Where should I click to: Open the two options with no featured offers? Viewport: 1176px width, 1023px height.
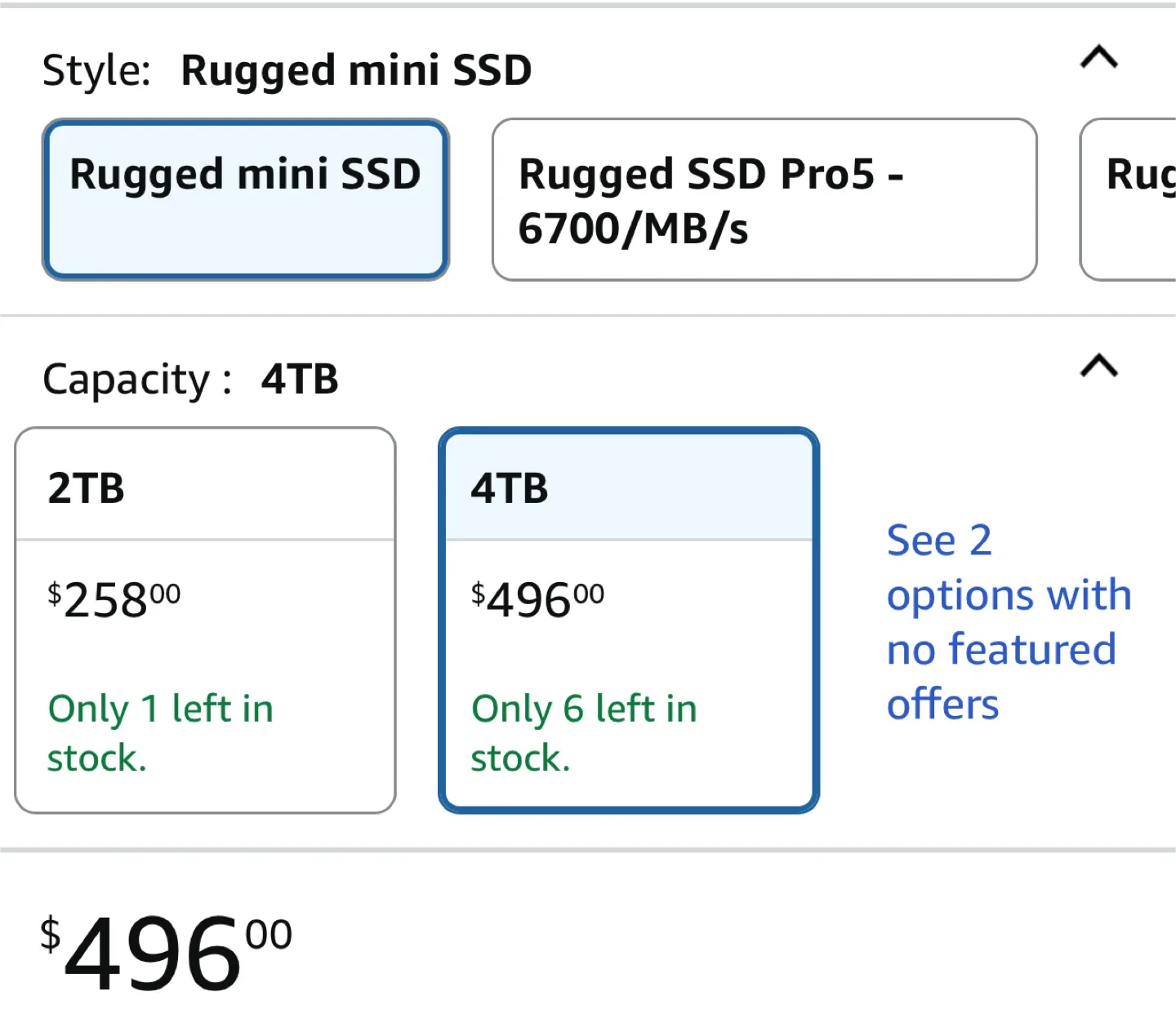(x=1009, y=621)
